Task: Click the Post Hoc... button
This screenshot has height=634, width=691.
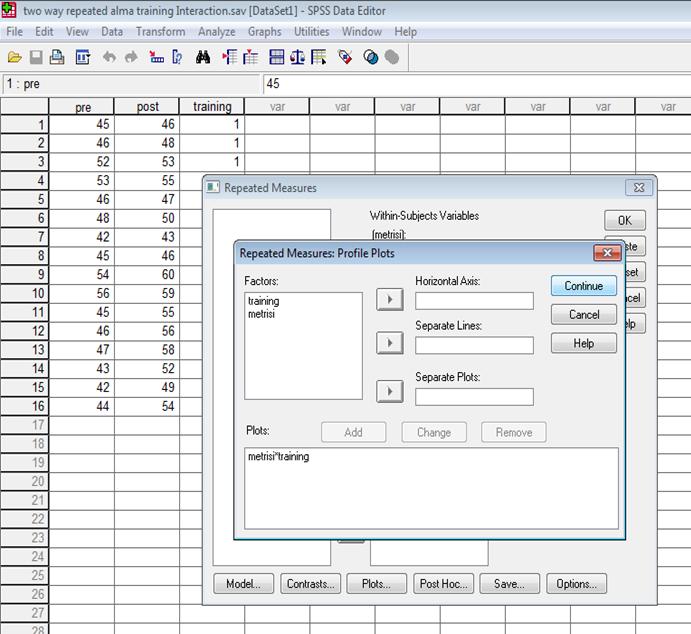Action: click(443, 584)
